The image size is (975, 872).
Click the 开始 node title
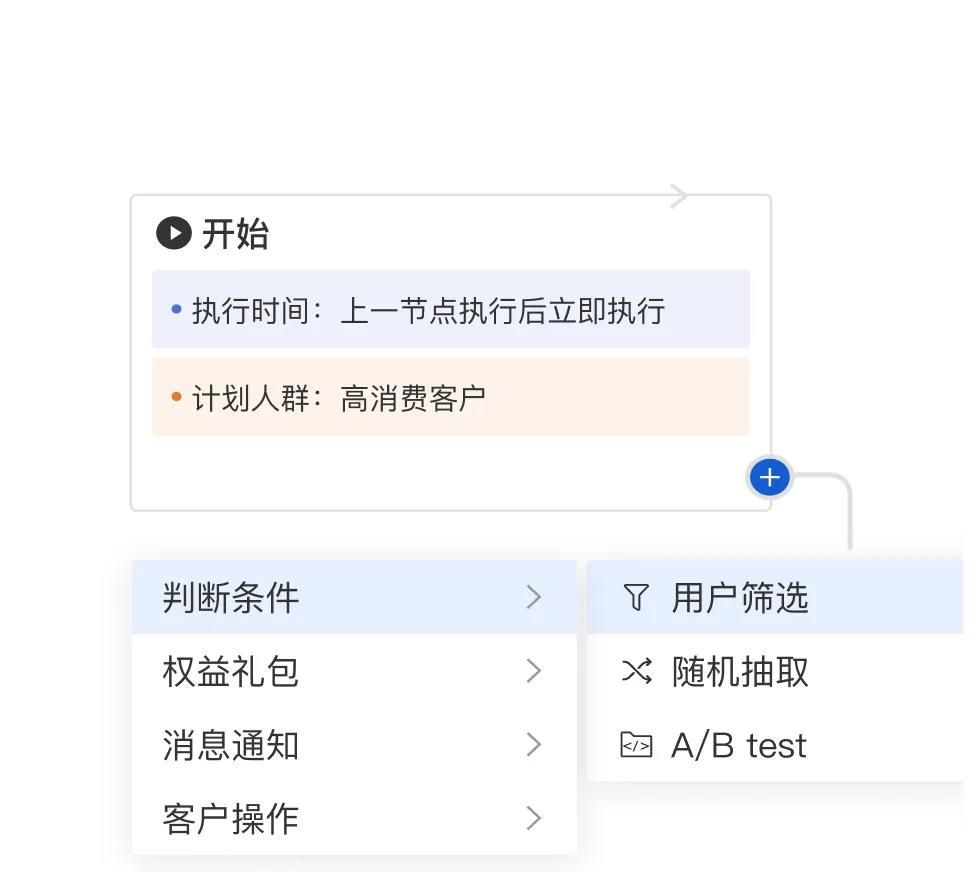pos(236,234)
